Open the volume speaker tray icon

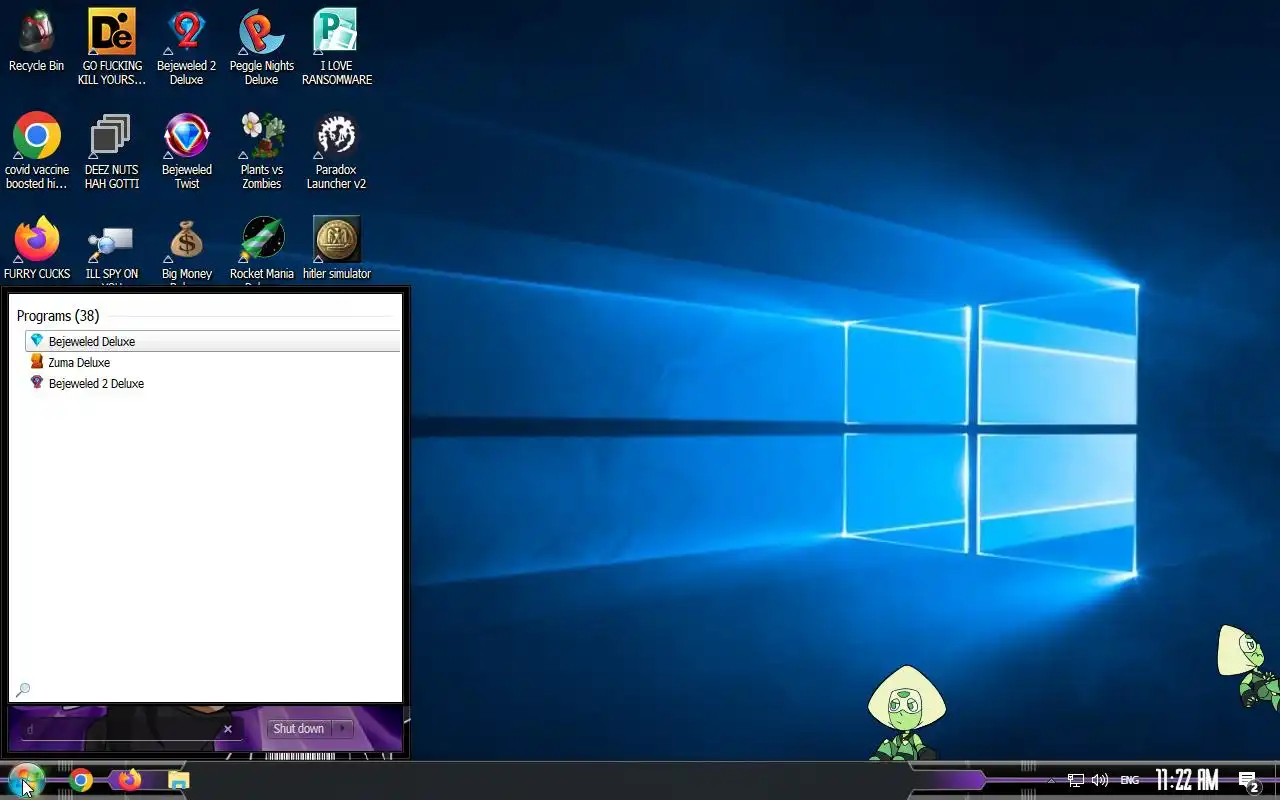click(1100, 780)
